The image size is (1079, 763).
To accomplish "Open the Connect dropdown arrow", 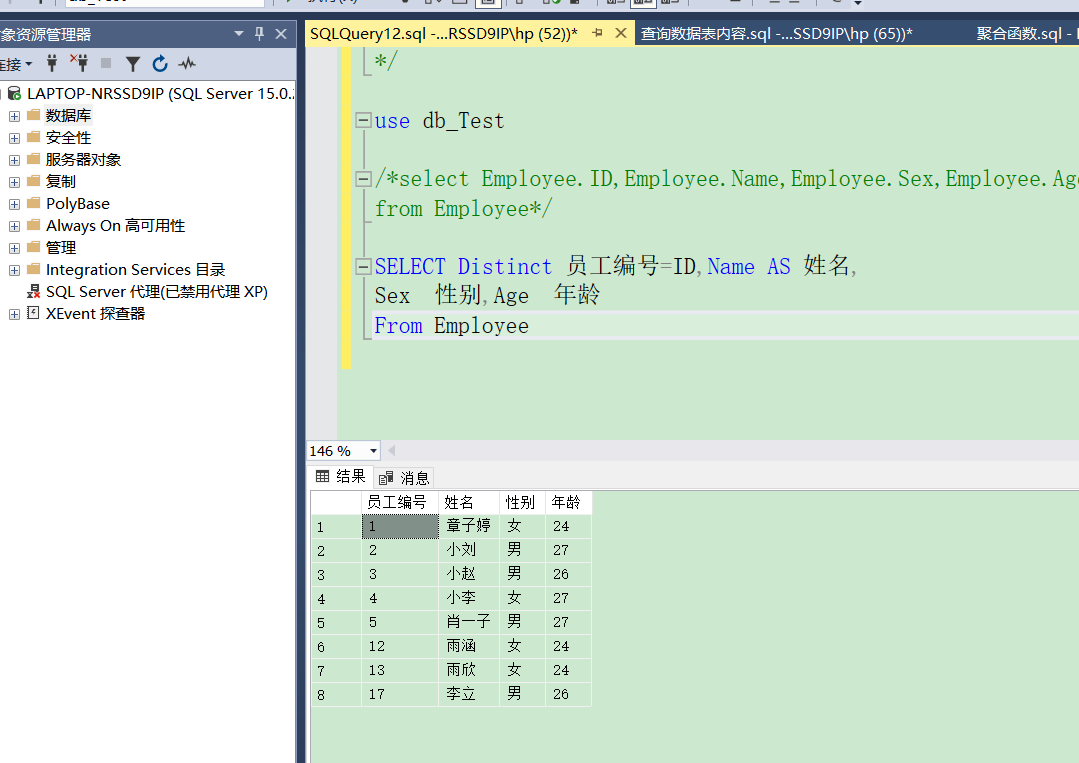I will coord(29,64).
